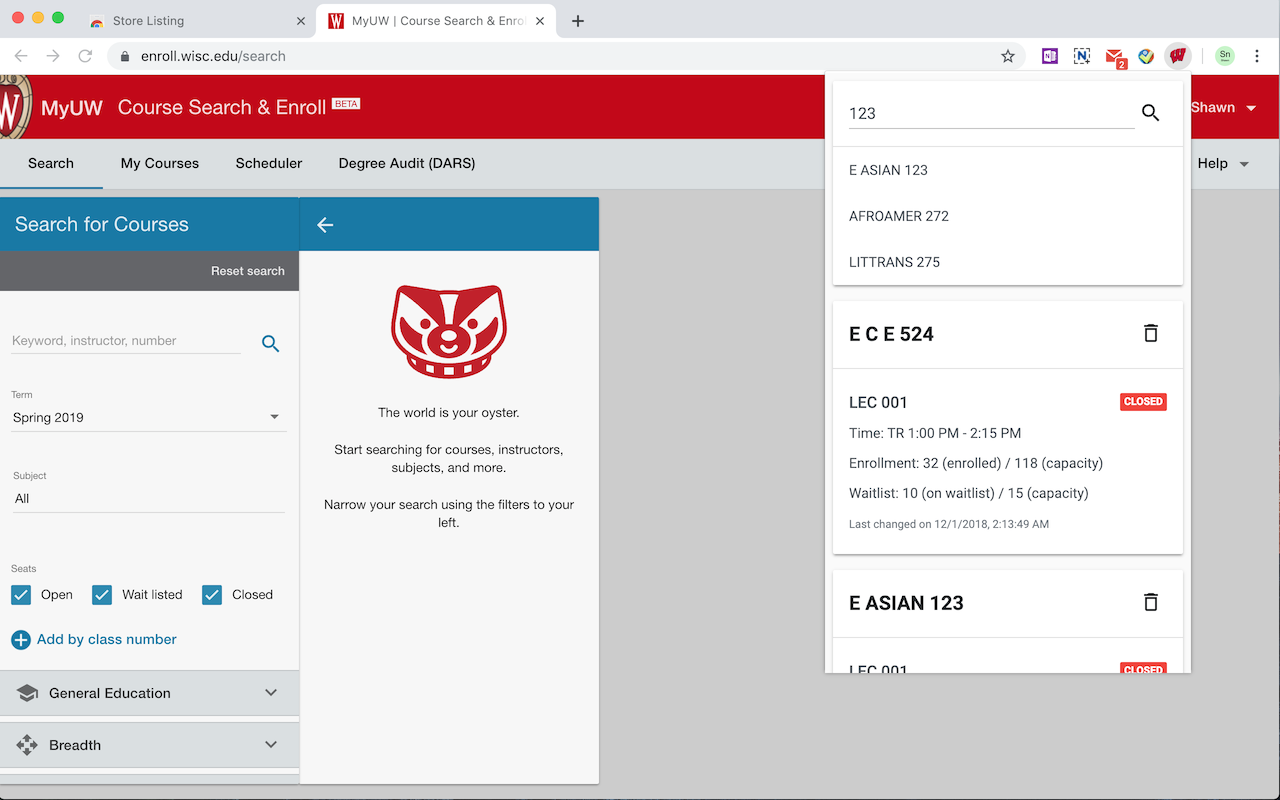This screenshot has width=1280, height=800.
Task: Choose the LITTRANS 275 suggestion
Action: pos(1008,262)
